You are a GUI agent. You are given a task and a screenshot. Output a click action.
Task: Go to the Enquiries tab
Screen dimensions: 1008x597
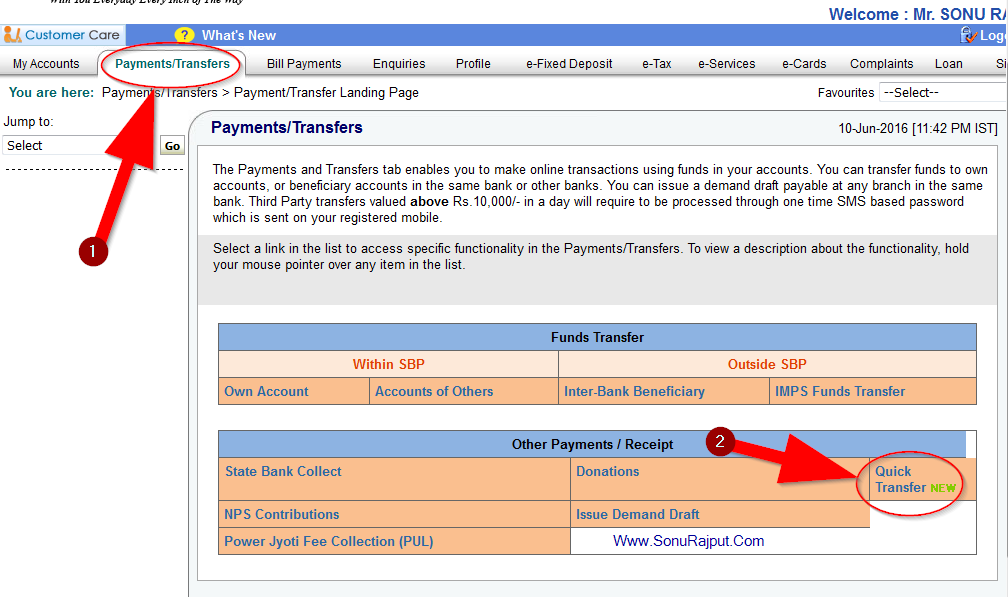(399, 64)
